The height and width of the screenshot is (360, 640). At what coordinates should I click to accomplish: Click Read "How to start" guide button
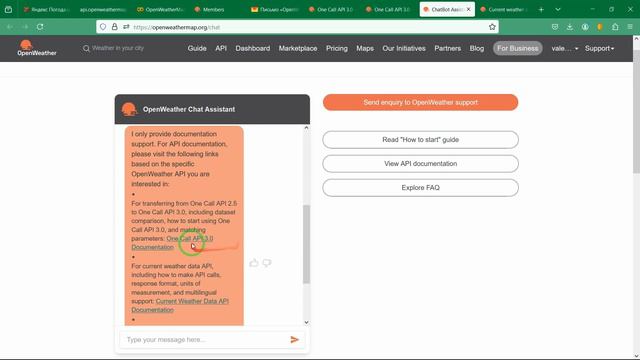pyautogui.click(x=420, y=140)
